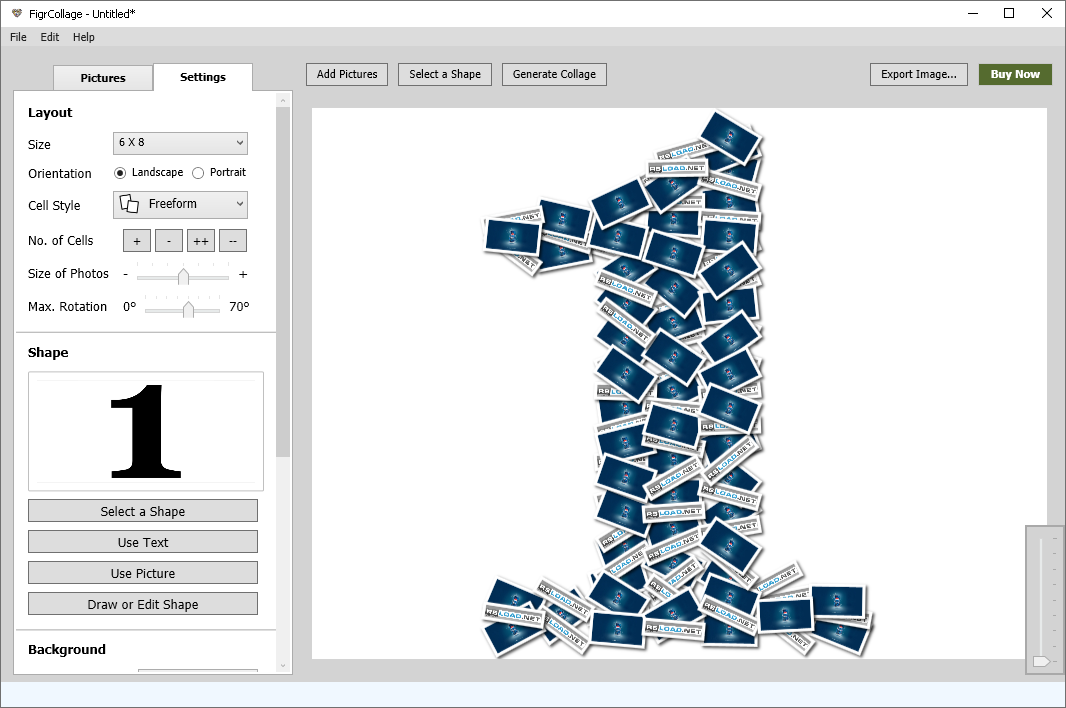Click the 'Background' section heading
The height and width of the screenshot is (708, 1066).
tap(67, 650)
